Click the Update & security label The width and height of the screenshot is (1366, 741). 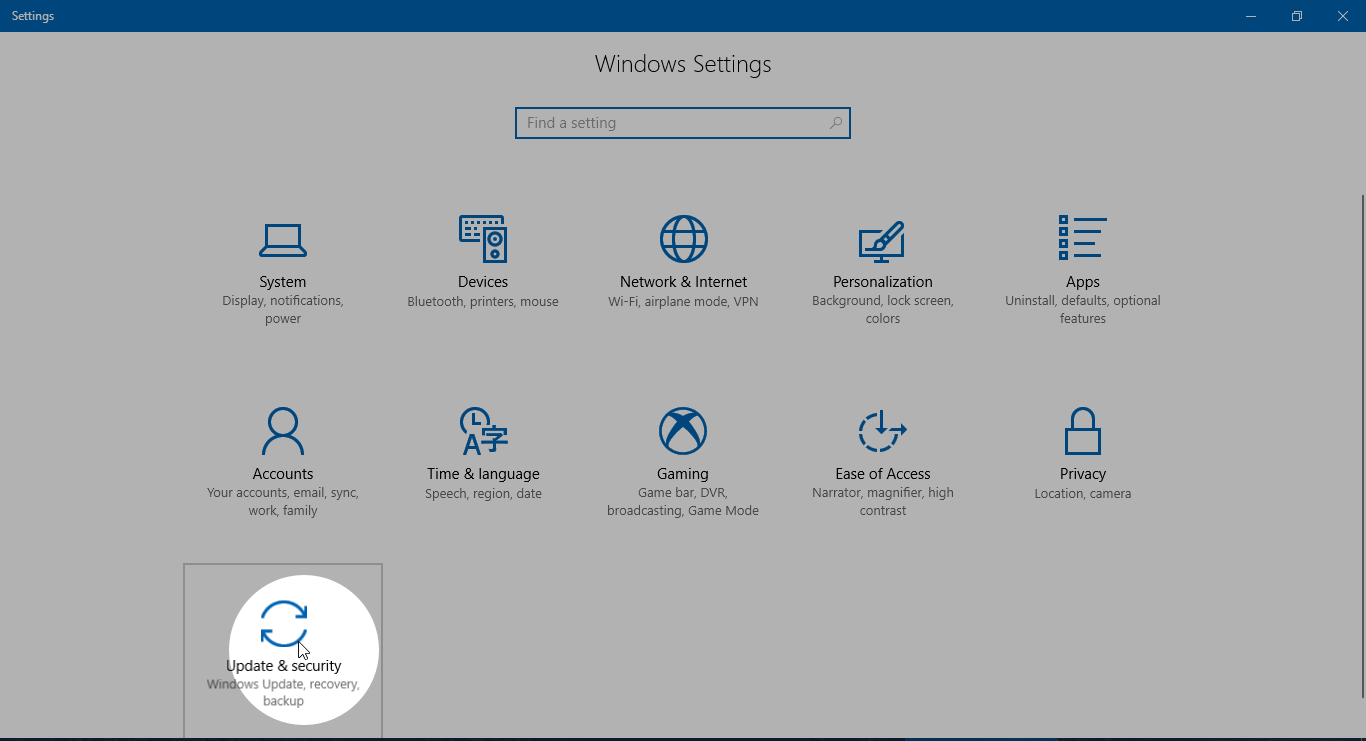[284, 666]
